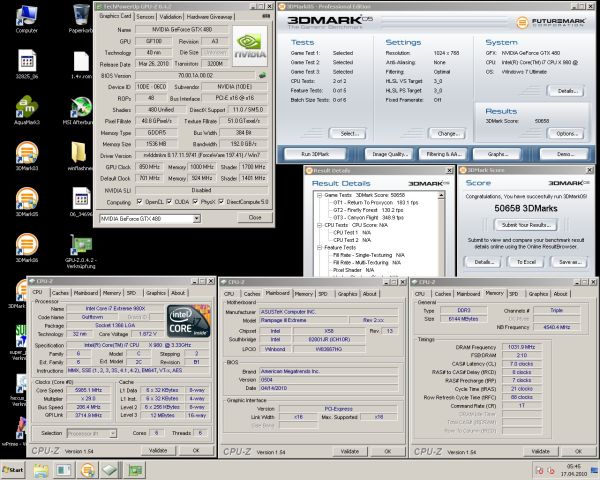This screenshot has width=600, height=480.
Task: Launch the 3DMark06 desktop shortcut
Action: [x=27, y=247]
